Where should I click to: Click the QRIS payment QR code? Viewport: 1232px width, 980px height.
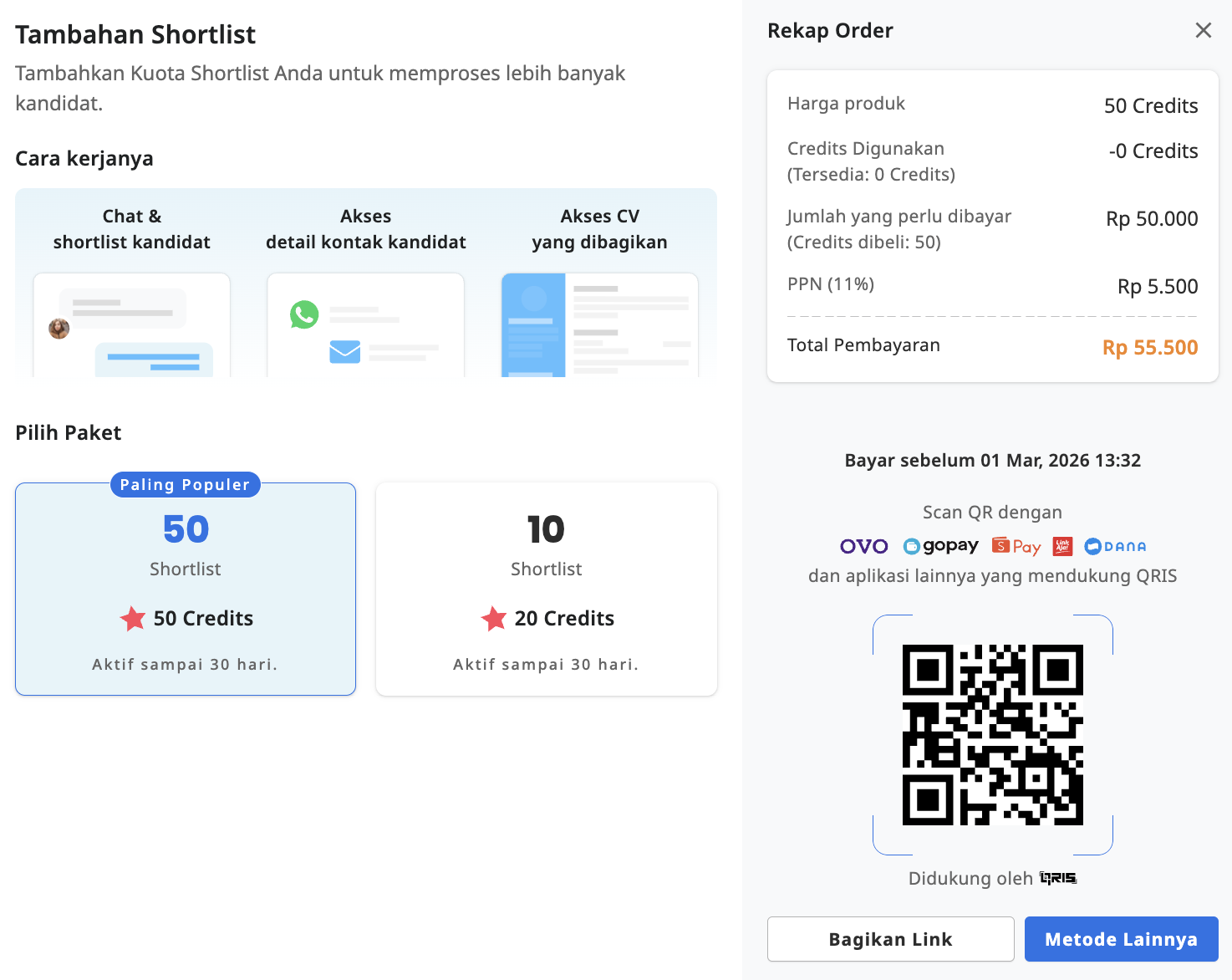pyautogui.click(x=992, y=735)
